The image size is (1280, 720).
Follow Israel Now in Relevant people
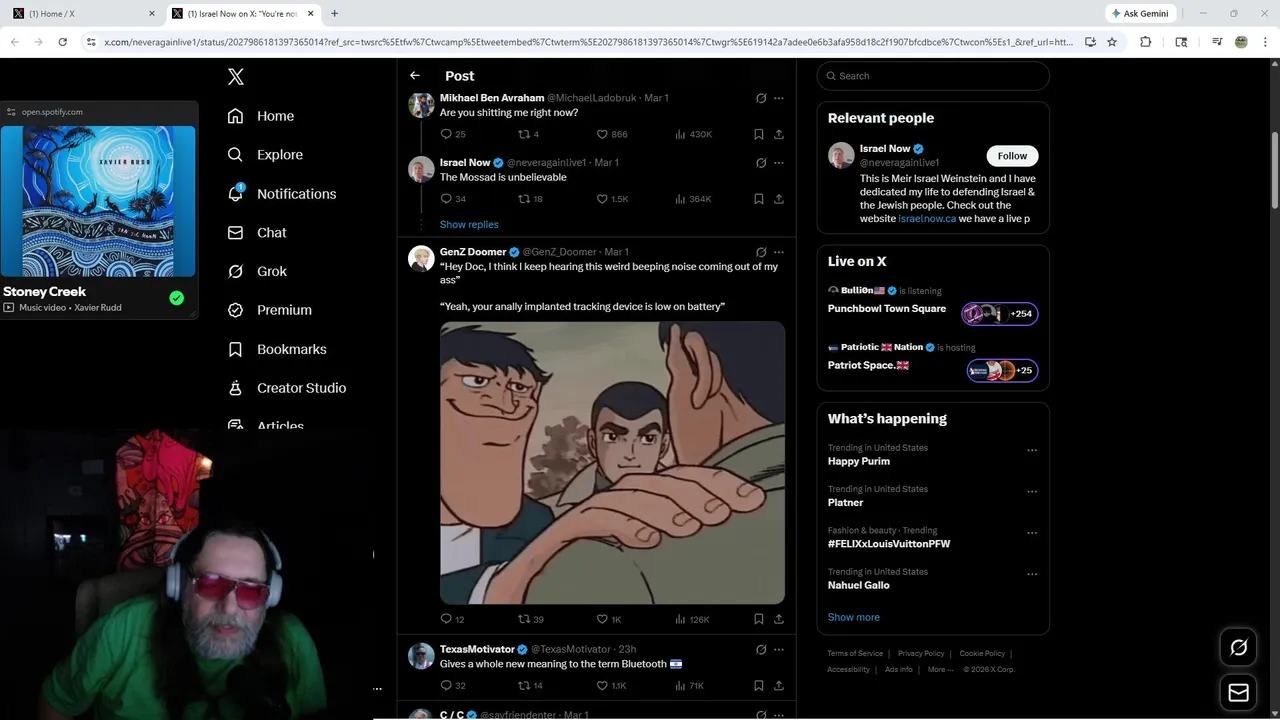pos(1012,156)
